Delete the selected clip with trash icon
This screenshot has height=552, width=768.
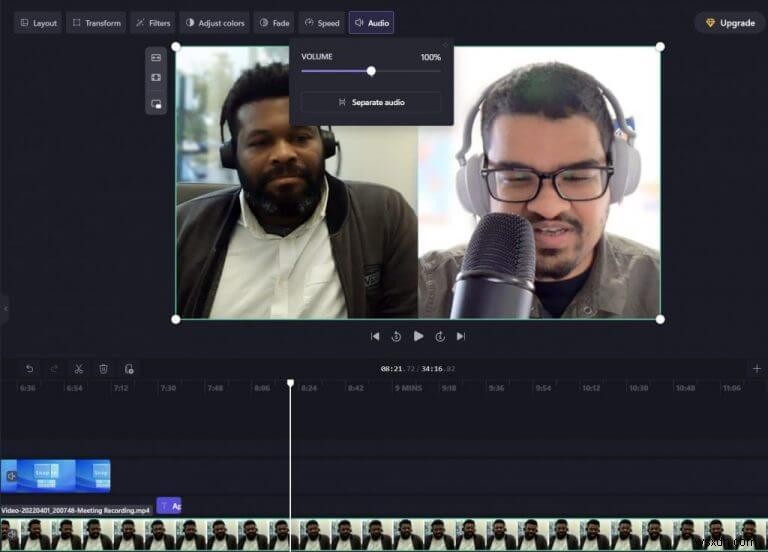[103, 369]
